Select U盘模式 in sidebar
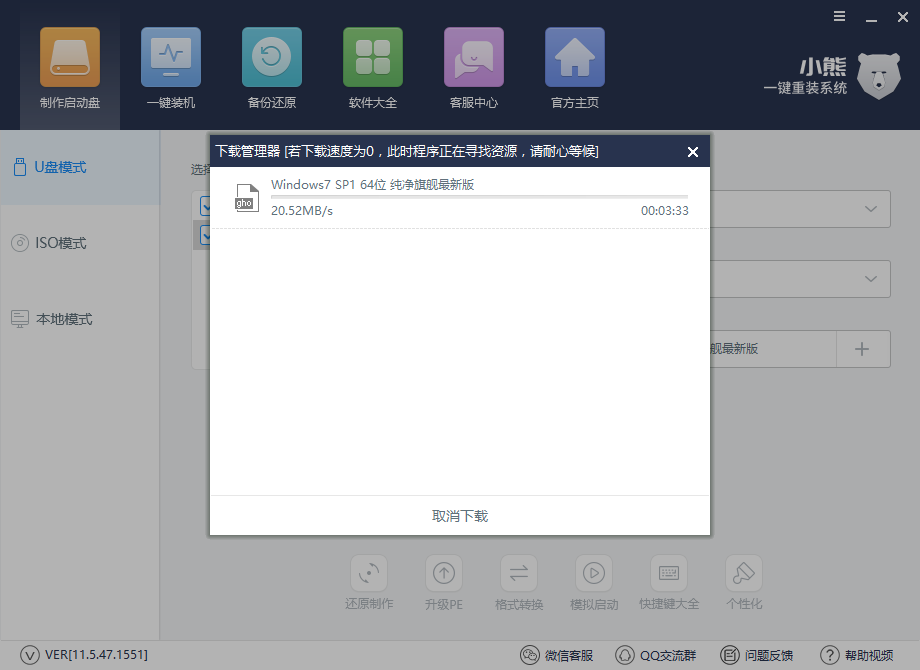Screen dimensions: 920x670 (80, 167)
